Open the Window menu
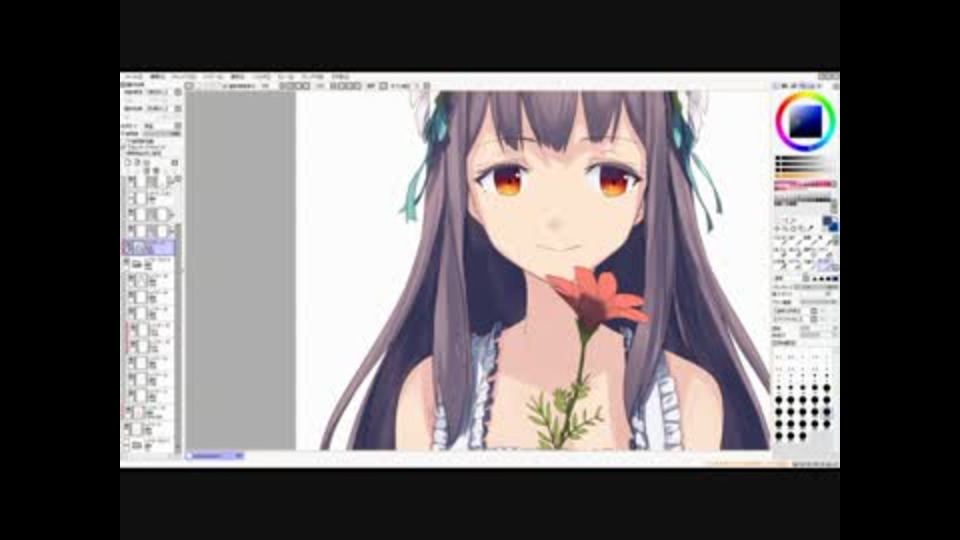This screenshot has height=540, width=960. pos(312,77)
